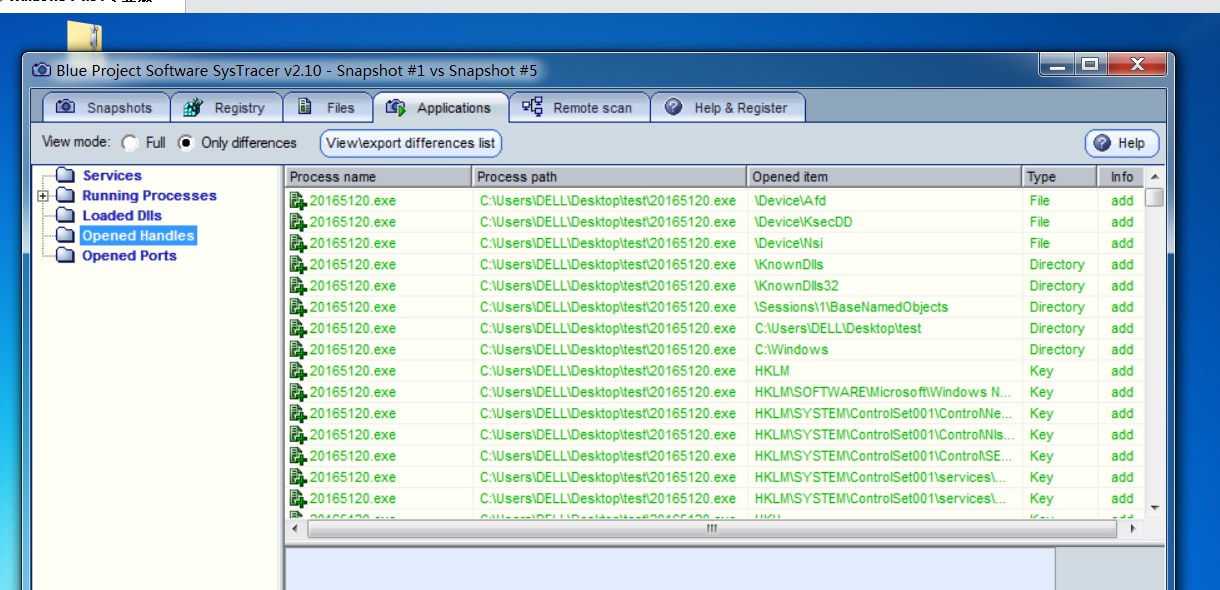This screenshot has width=1220, height=590.
Task: Click View\export differences list button
Action: coord(410,143)
